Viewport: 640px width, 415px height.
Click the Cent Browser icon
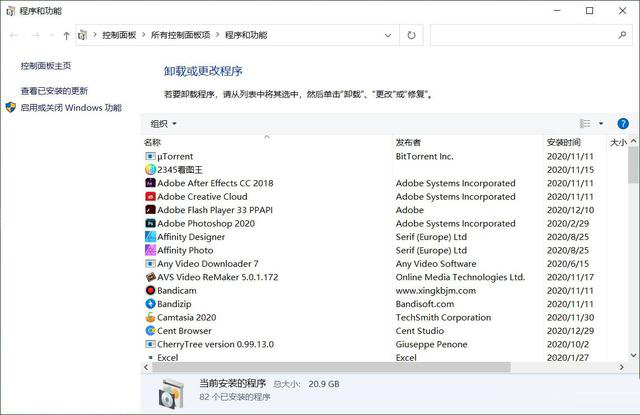(x=150, y=331)
